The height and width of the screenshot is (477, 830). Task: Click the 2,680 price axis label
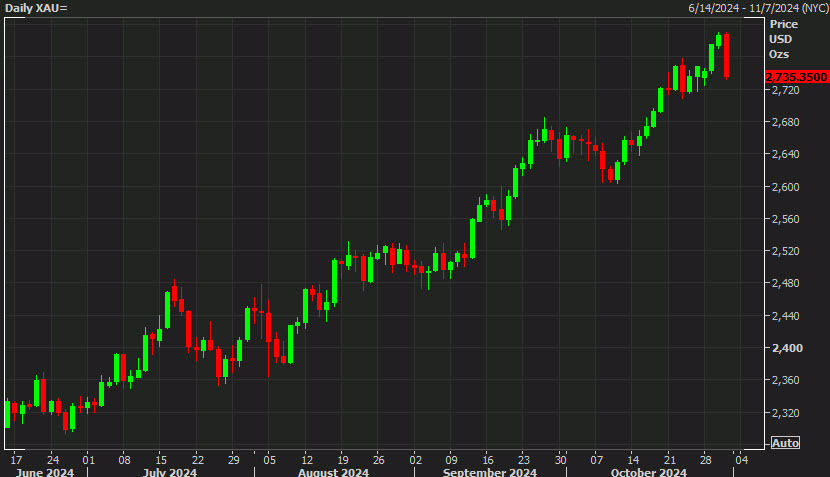point(786,122)
